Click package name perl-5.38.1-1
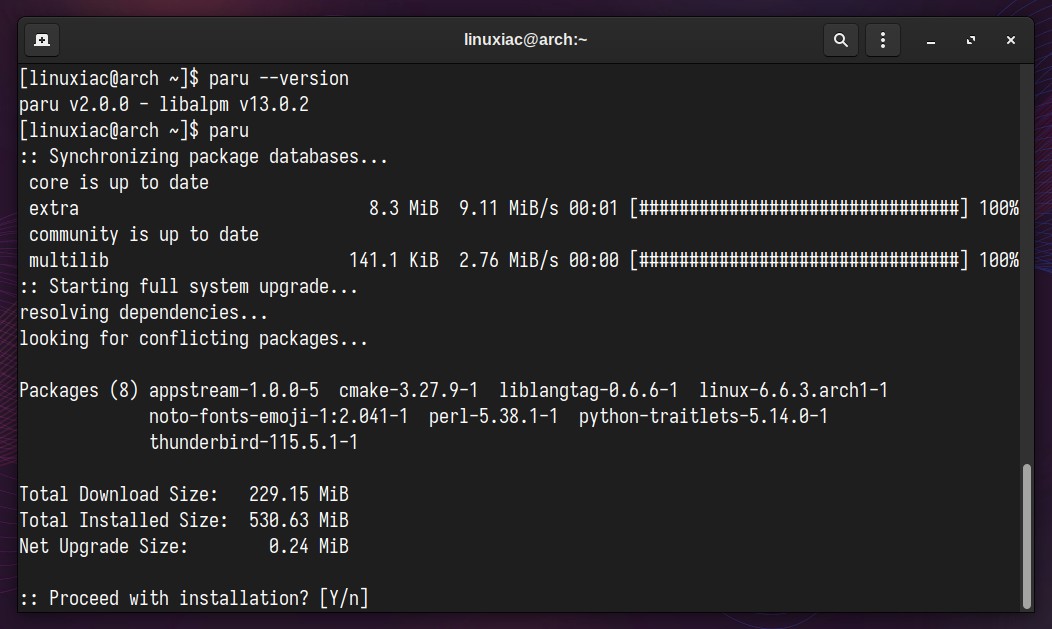 click(493, 416)
